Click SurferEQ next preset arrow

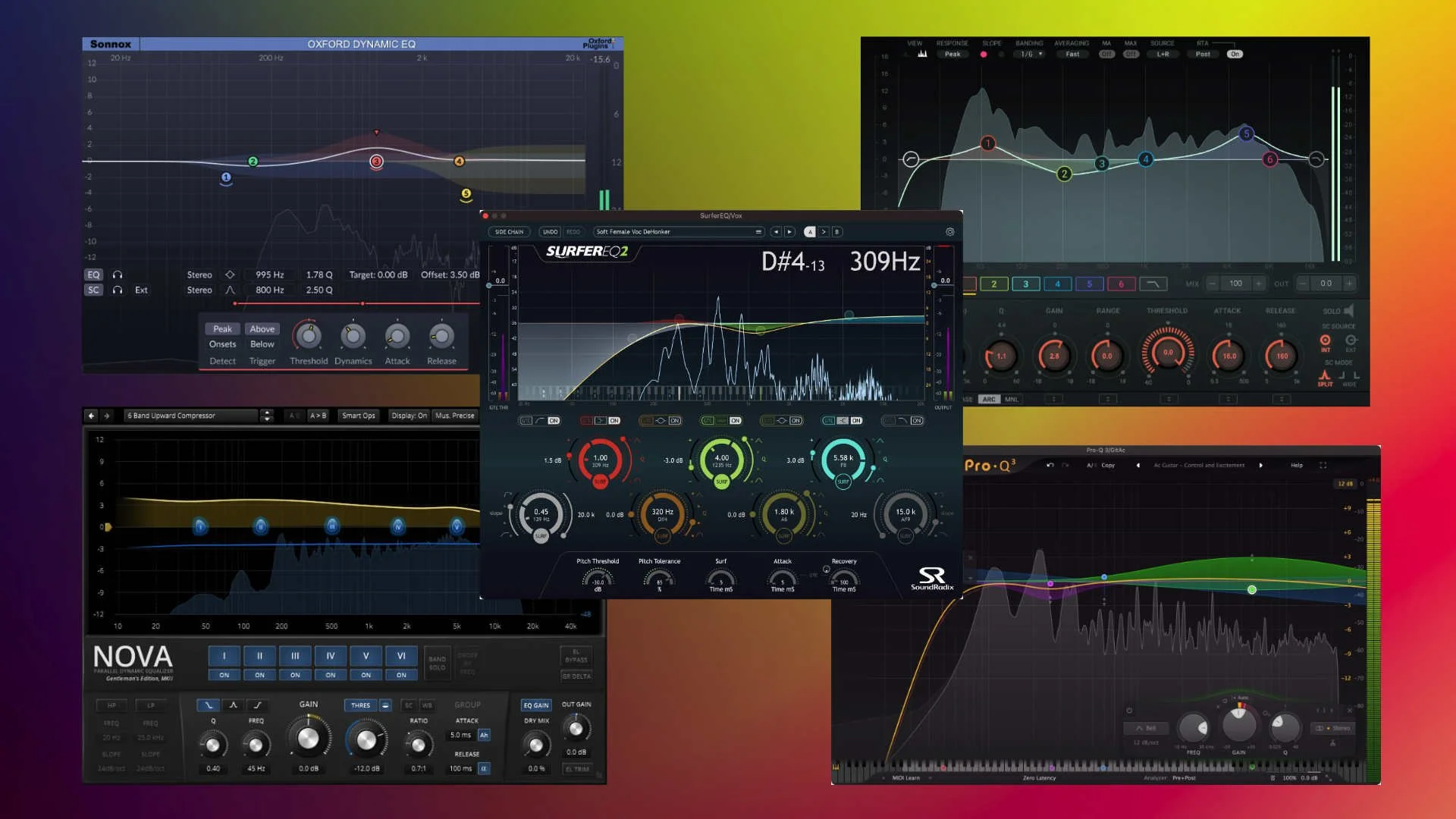(x=789, y=232)
